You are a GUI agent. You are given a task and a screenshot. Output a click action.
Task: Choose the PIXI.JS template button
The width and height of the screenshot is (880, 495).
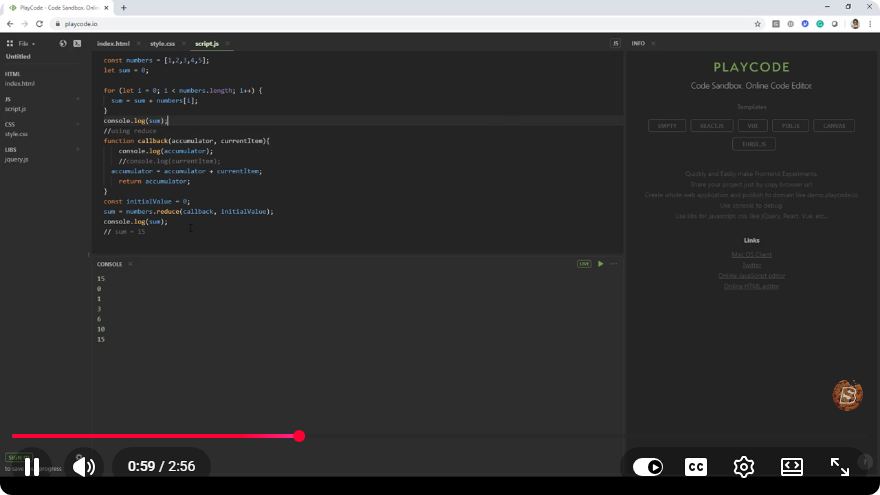790,126
